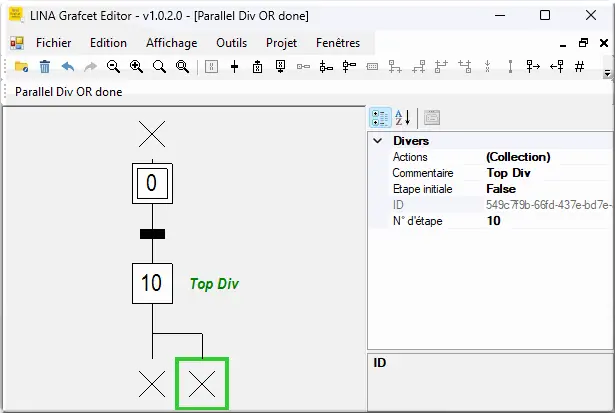Restore the inner document window
This screenshot has width=615, height=413.
(x=583, y=43)
